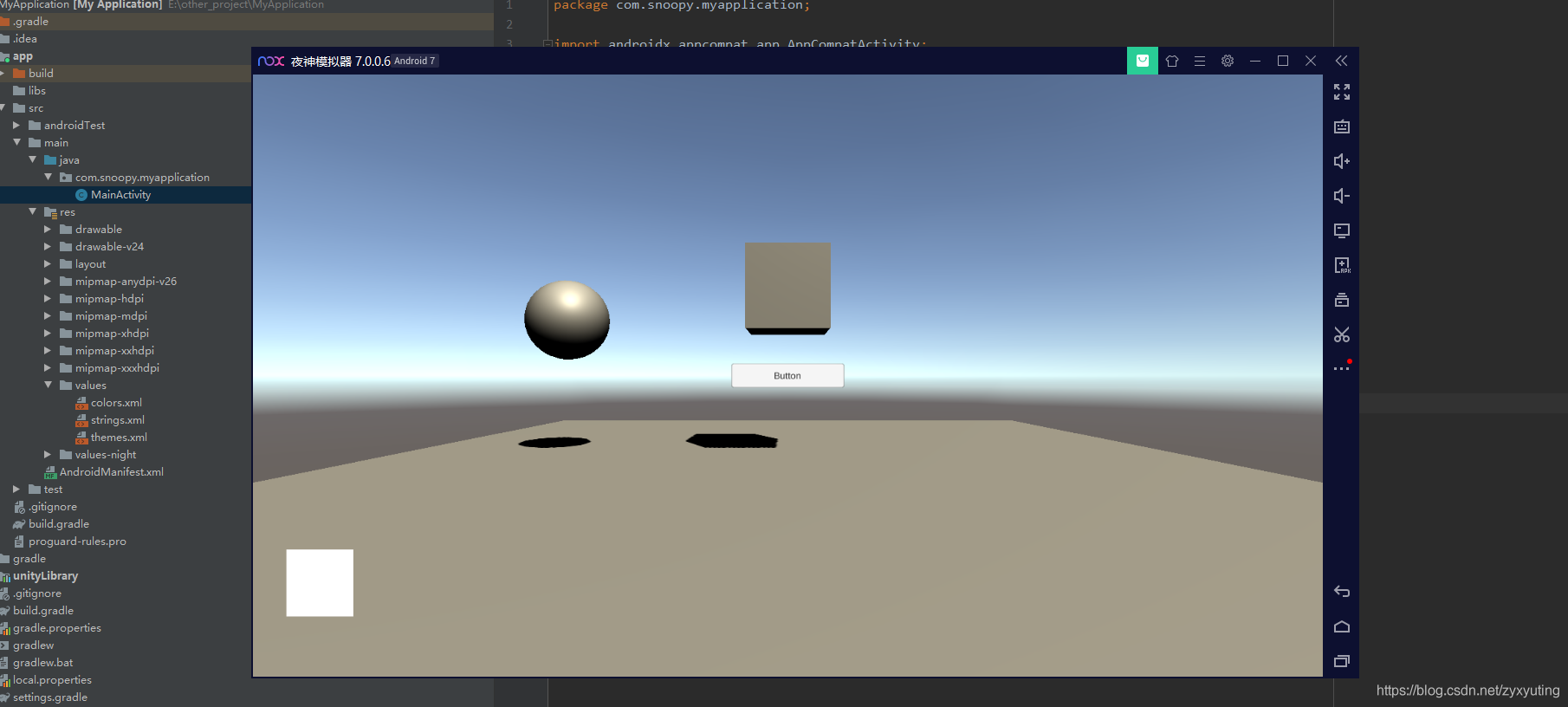The width and height of the screenshot is (1568, 707).
Task: Expand the values-night folder
Action: [48, 454]
